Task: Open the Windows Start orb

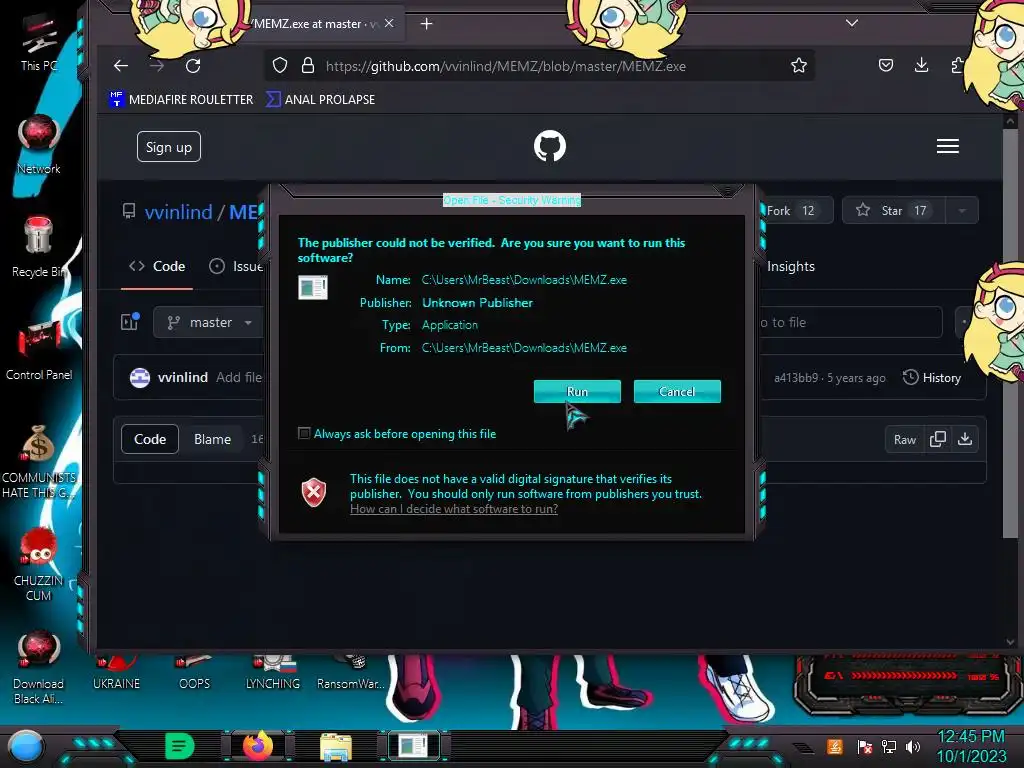Action: pyautogui.click(x=25, y=746)
